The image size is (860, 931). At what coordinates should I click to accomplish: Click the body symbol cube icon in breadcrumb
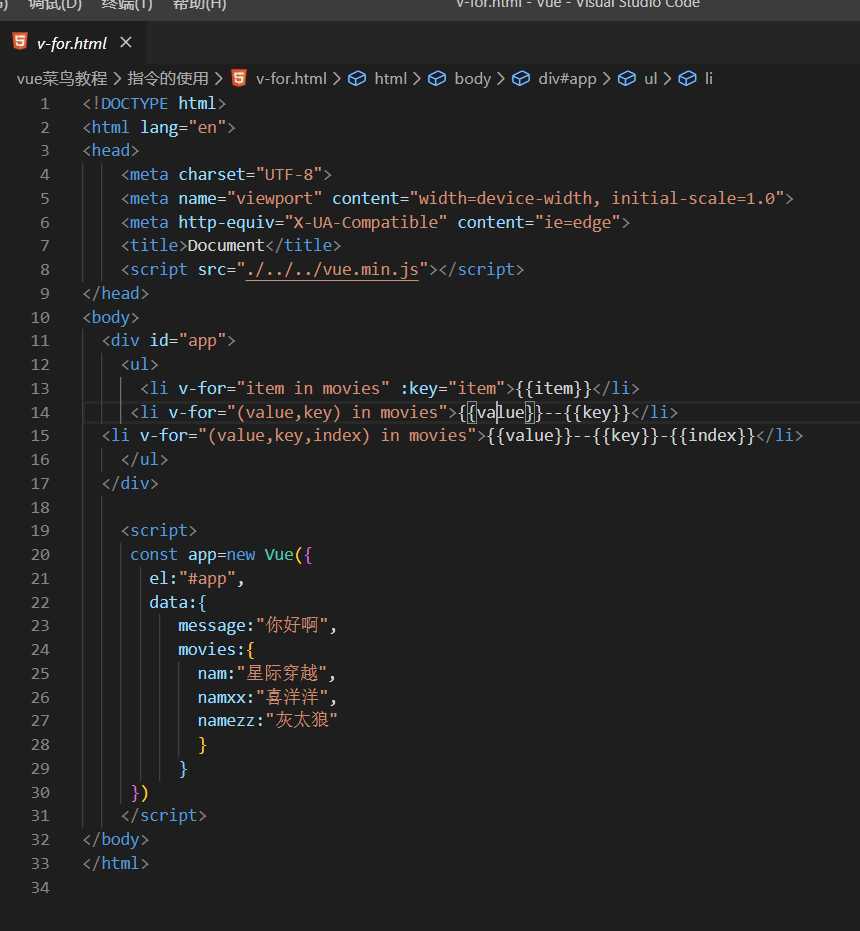click(437, 78)
